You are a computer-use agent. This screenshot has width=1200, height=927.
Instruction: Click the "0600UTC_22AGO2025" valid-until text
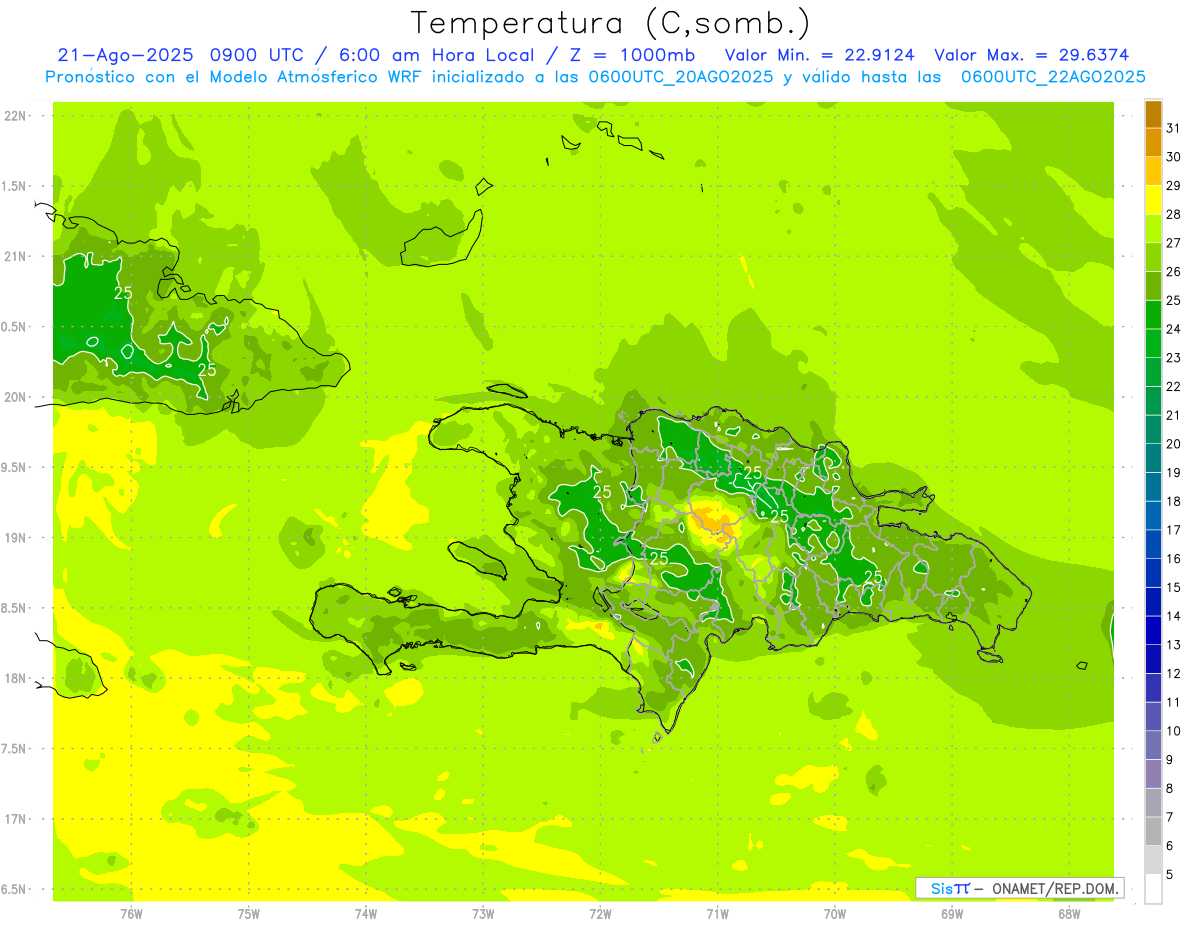pyautogui.click(x=1053, y=77)
